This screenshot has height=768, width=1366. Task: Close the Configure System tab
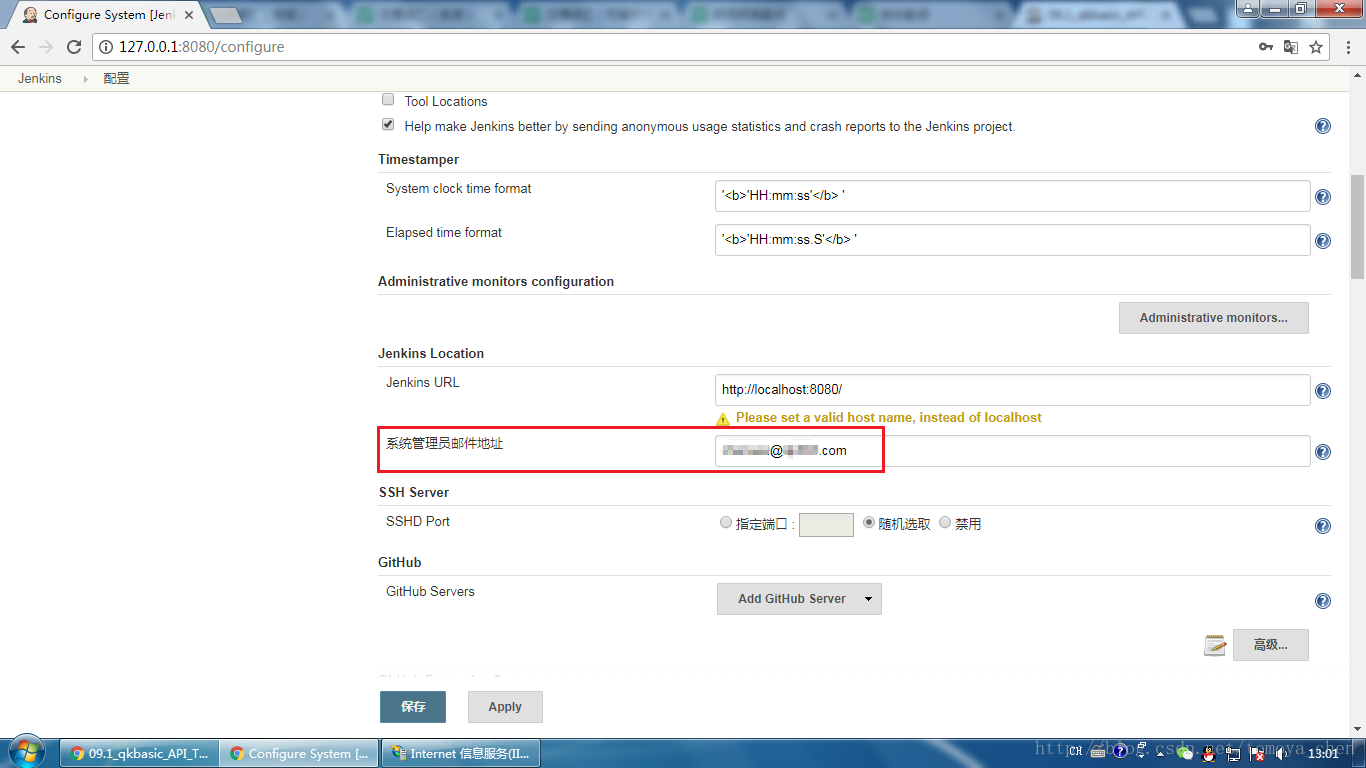coord(189,15)
